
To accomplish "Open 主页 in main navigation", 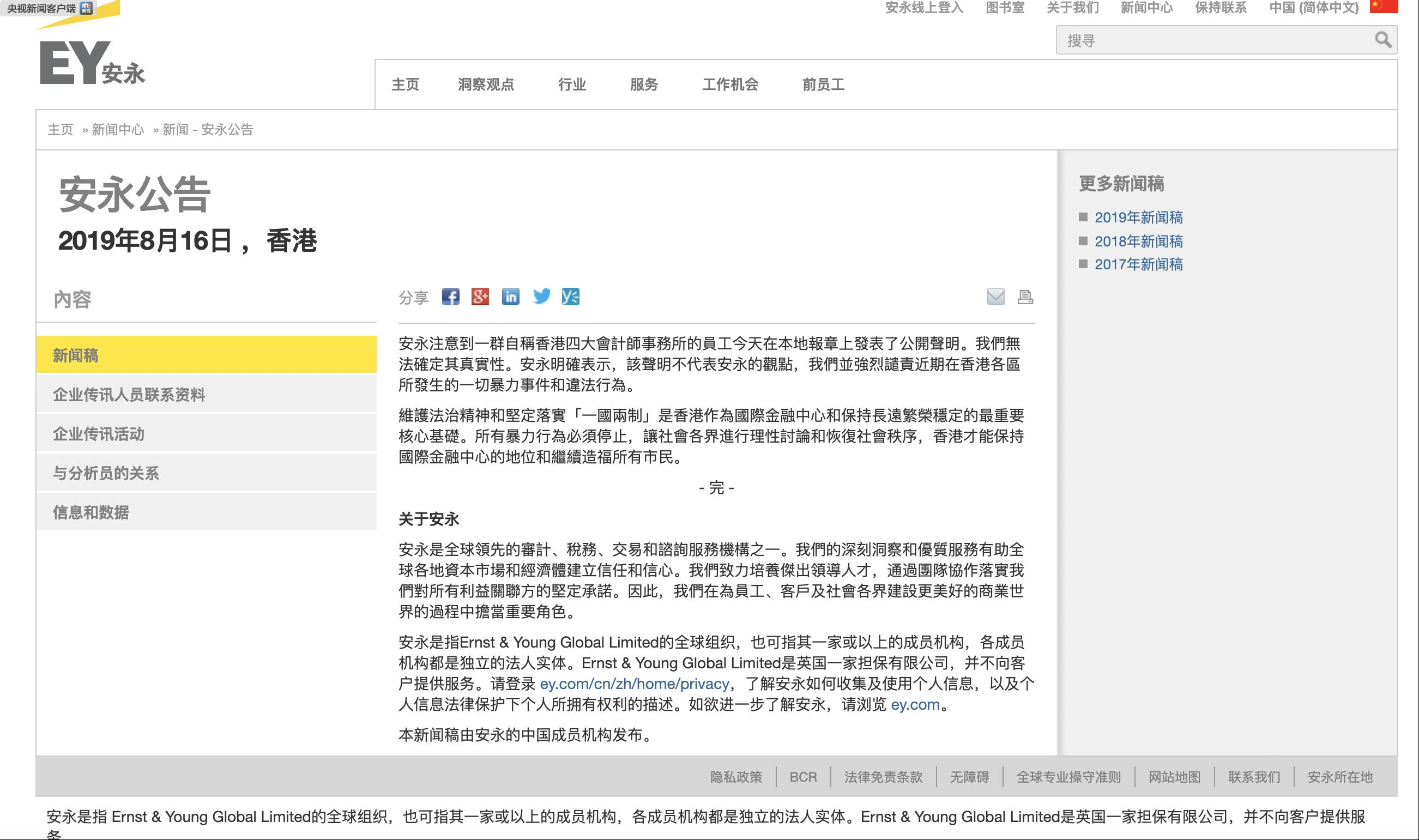I will 405,85.
